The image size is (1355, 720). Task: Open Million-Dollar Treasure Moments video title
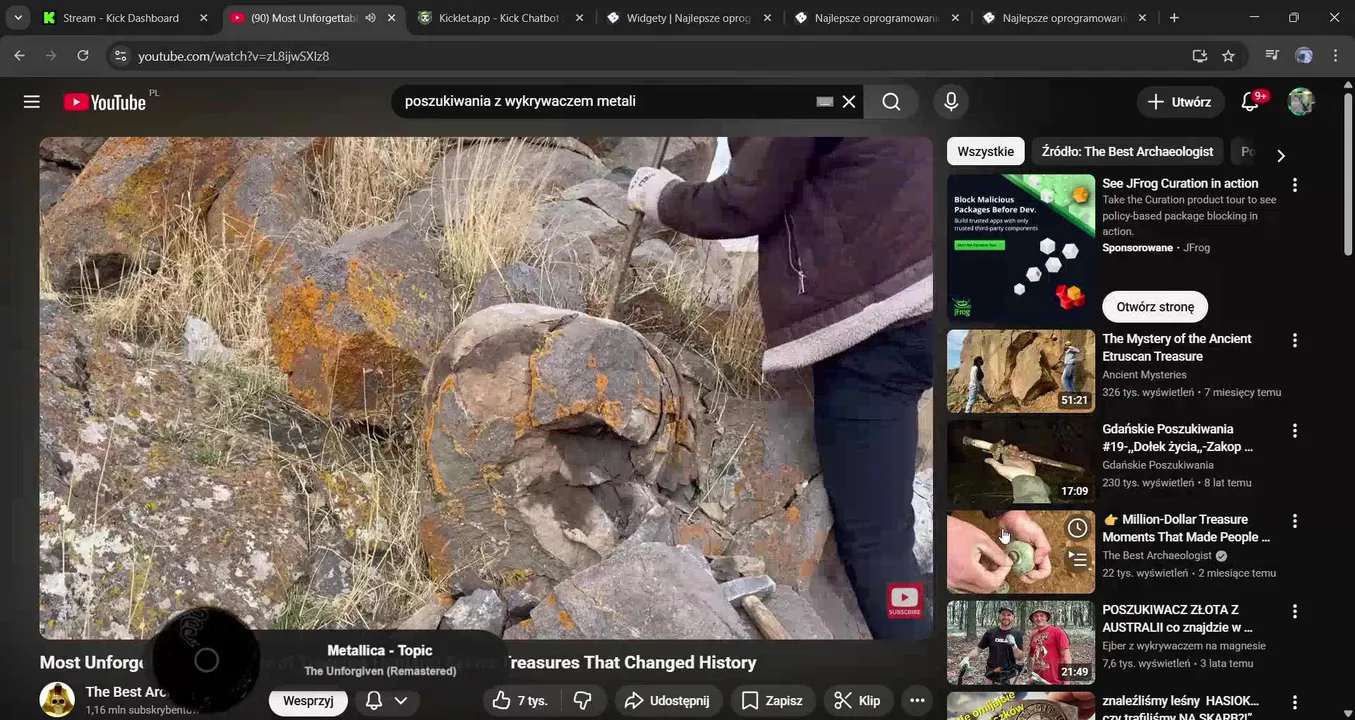click(x=1187, y=528)
